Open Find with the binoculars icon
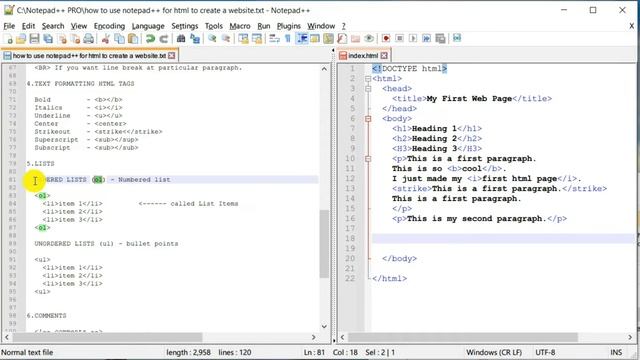The width and height of the screenshot is (640, 360). point(181,39)
